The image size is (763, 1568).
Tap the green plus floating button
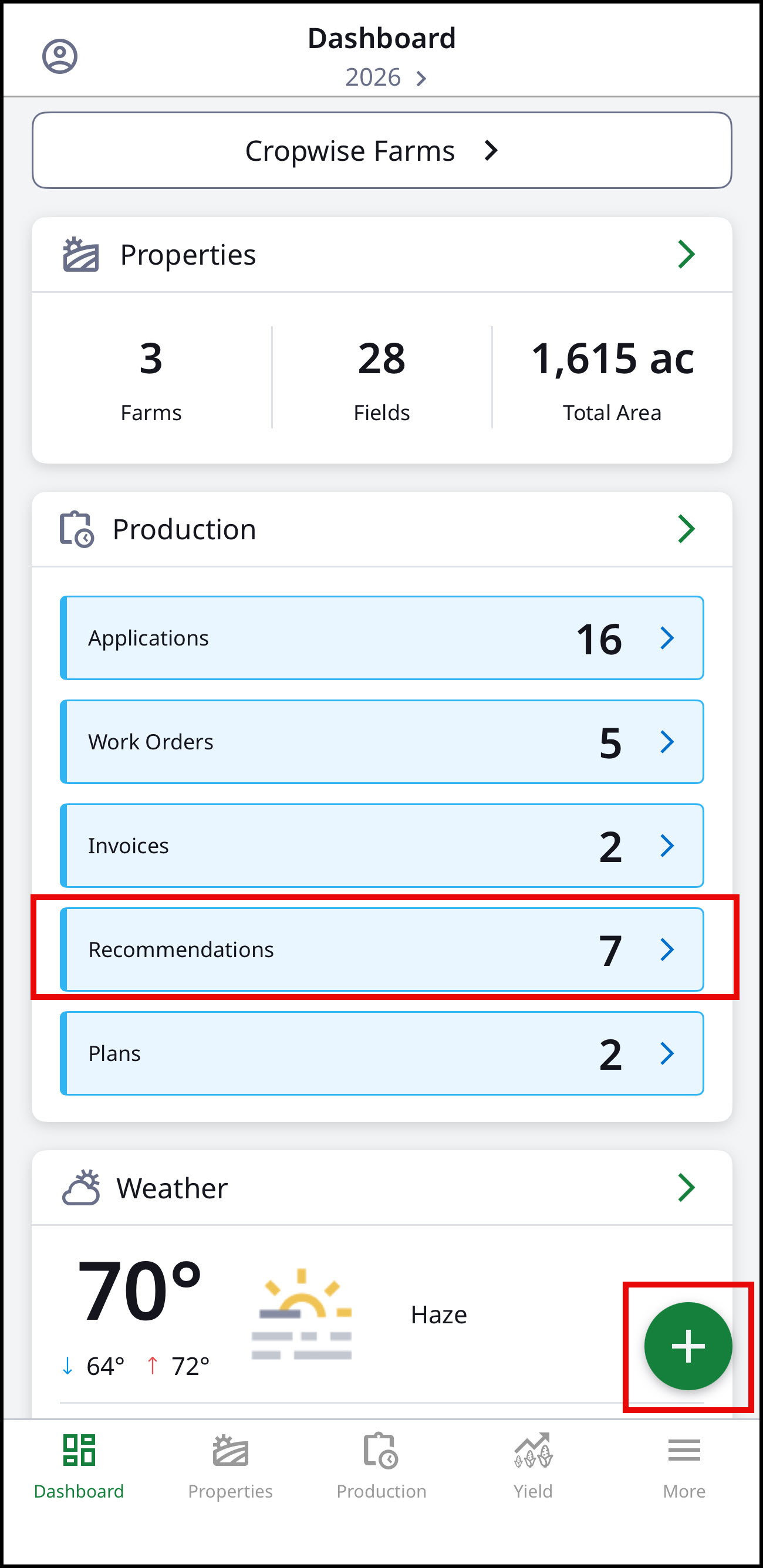688,1346
